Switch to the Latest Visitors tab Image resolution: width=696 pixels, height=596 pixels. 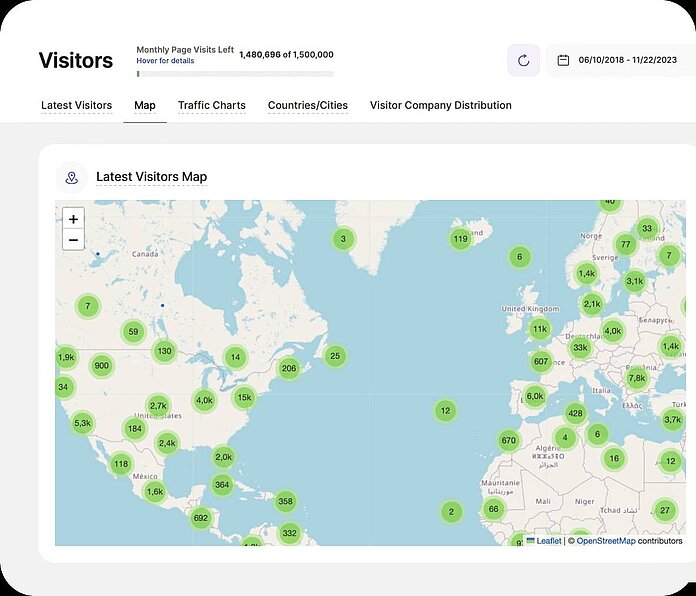(x=76, y=105)
